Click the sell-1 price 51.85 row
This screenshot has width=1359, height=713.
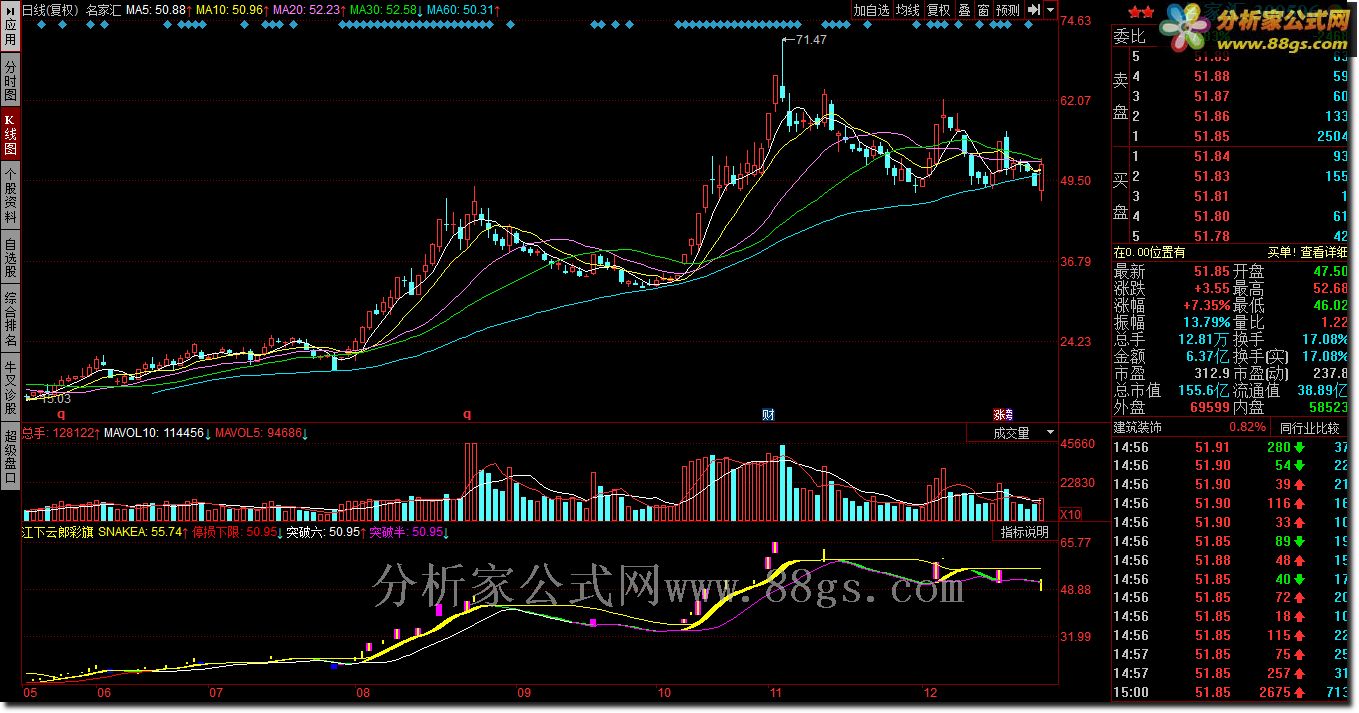click(x=1230, y=136)
